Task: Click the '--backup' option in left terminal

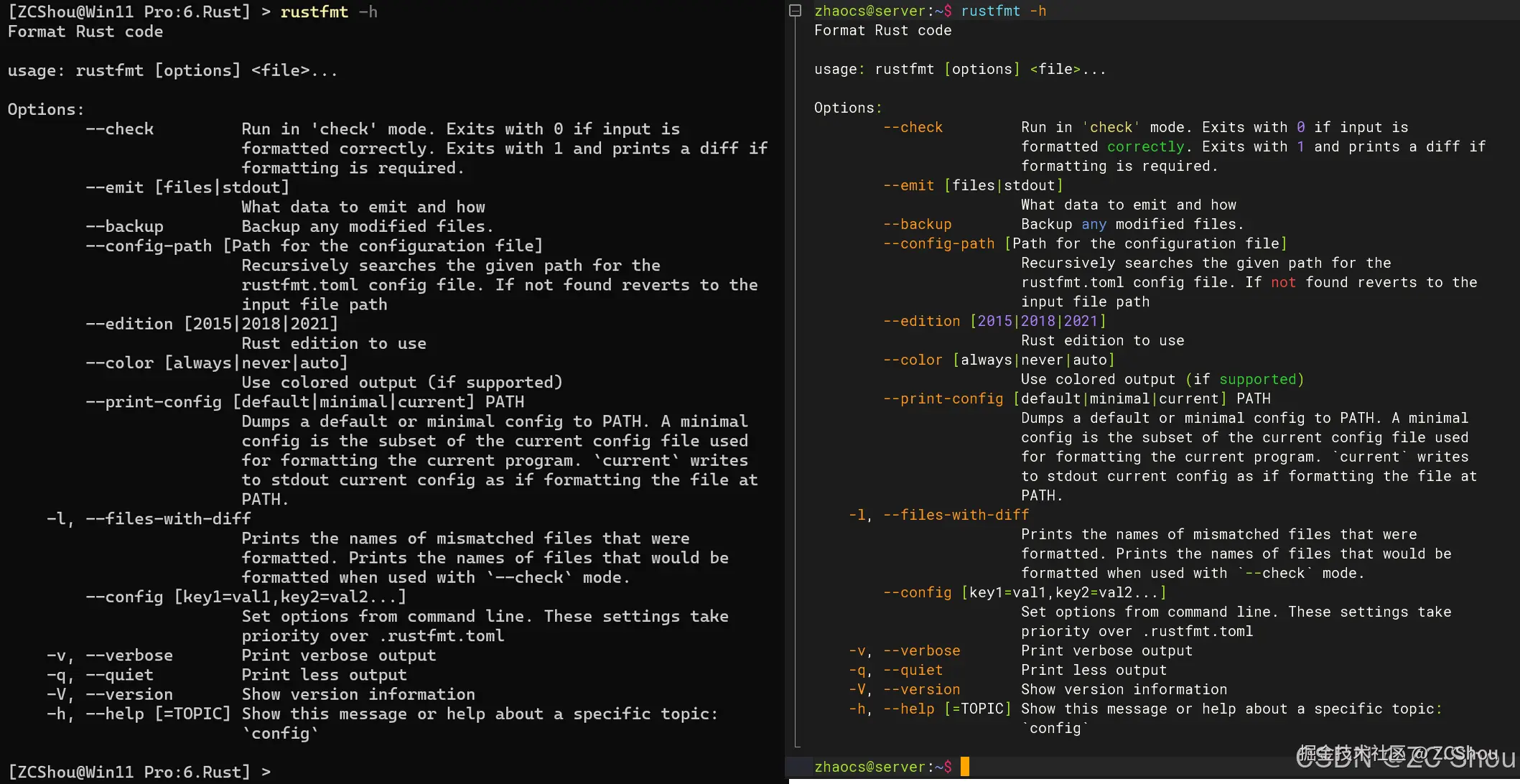Action: [124, 226]
